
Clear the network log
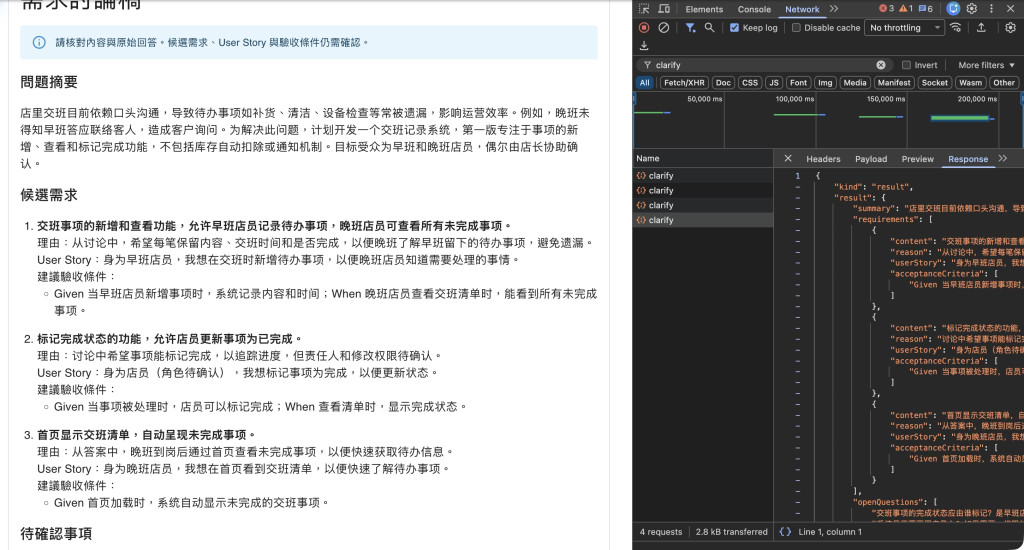click(x=664, y=27)
